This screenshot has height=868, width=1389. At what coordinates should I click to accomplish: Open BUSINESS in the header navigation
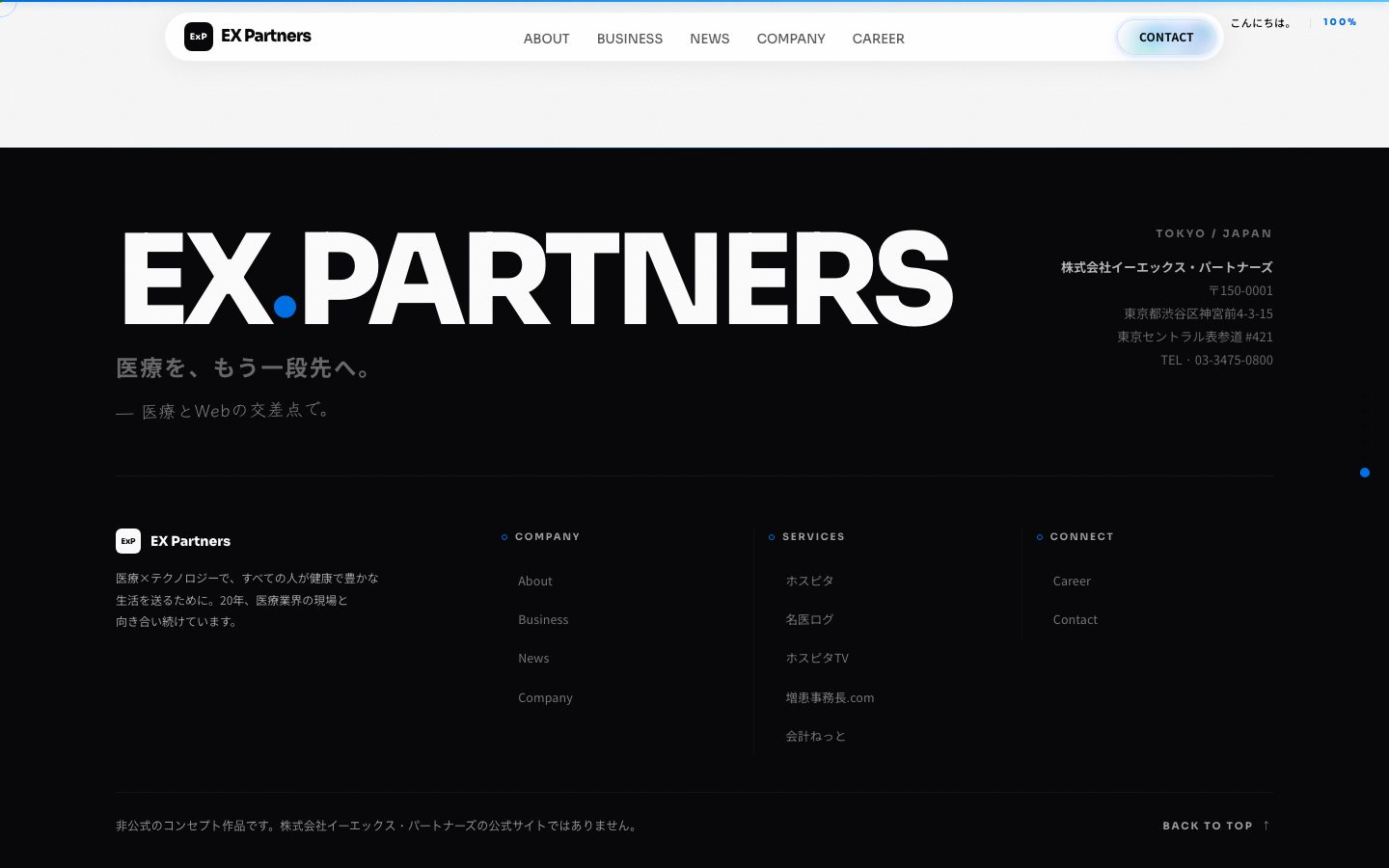click(x=630, y=39)
